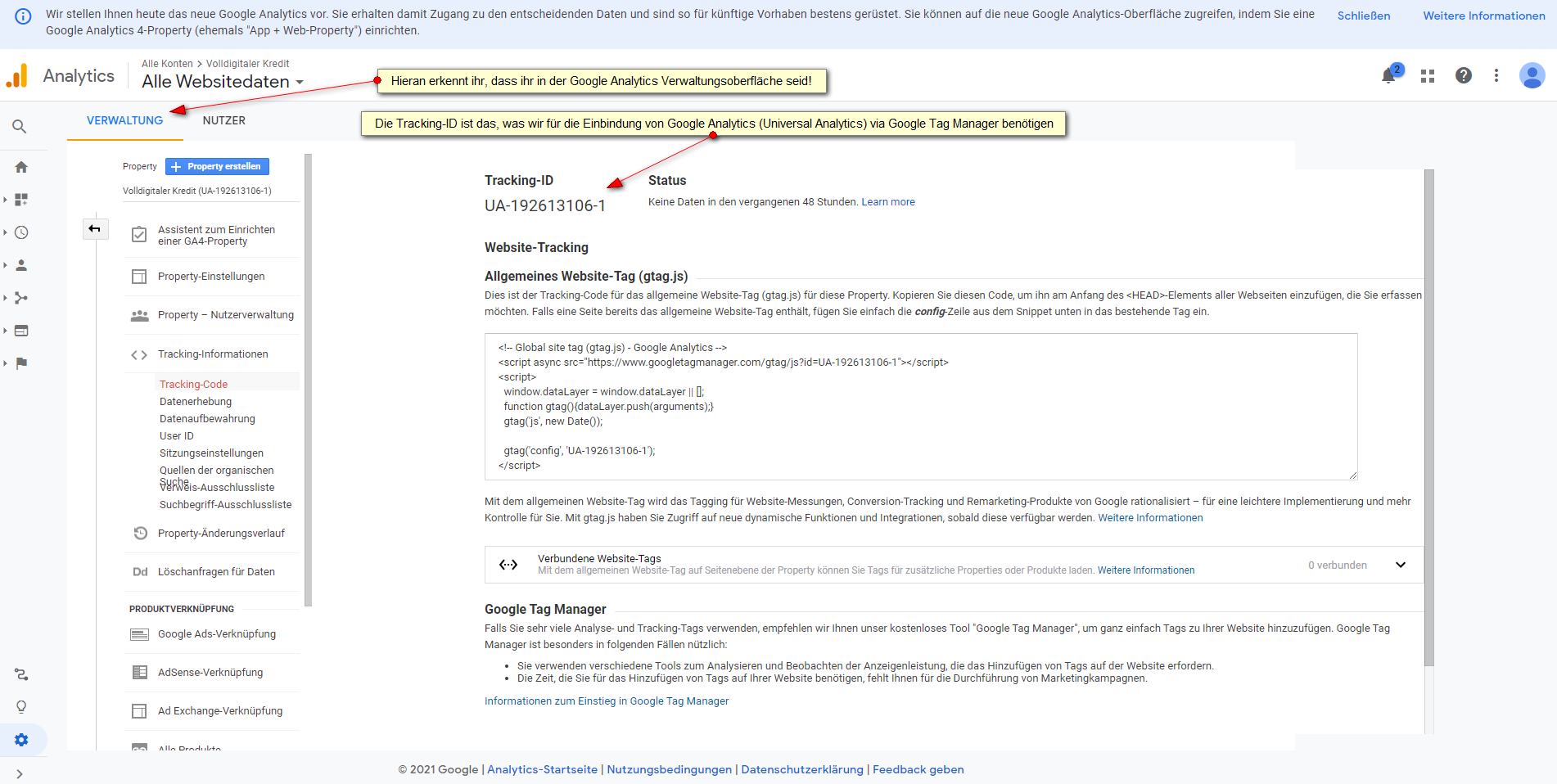This screenshot has height=784, width=1557.
Task: Open the Google apps grid icon
Action: [x=1428, y=76]
